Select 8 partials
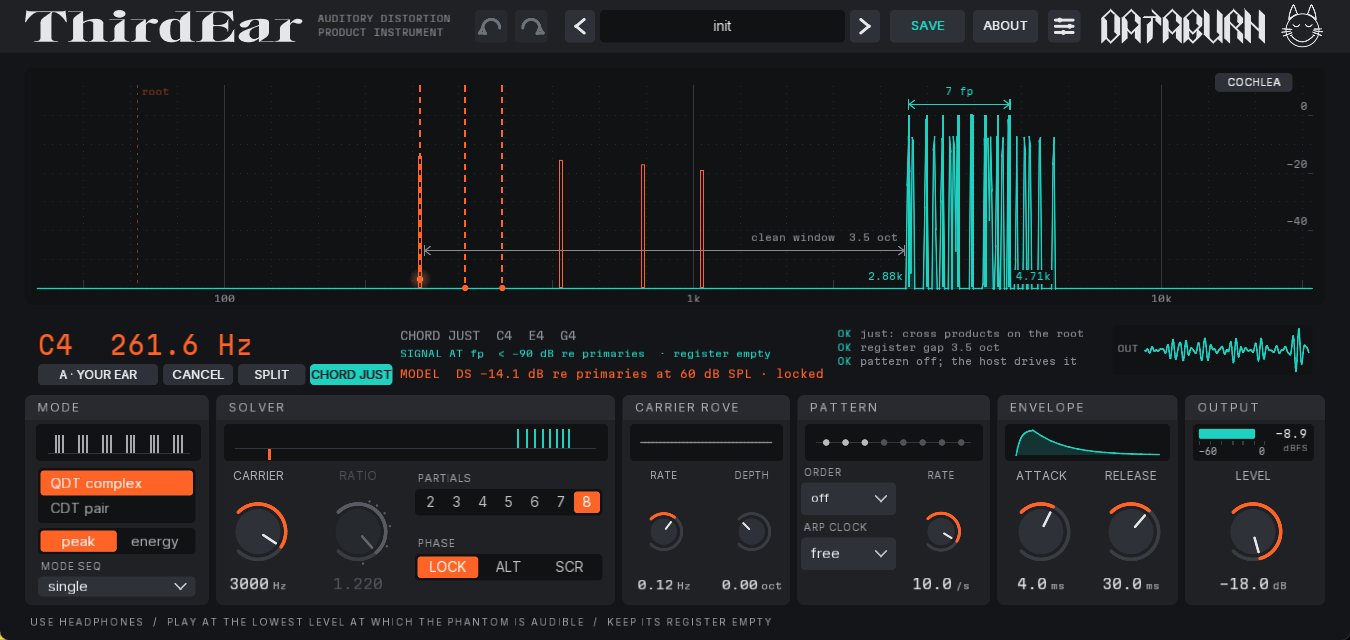This screenshot has width=1350, height=640. pos(587,502)
